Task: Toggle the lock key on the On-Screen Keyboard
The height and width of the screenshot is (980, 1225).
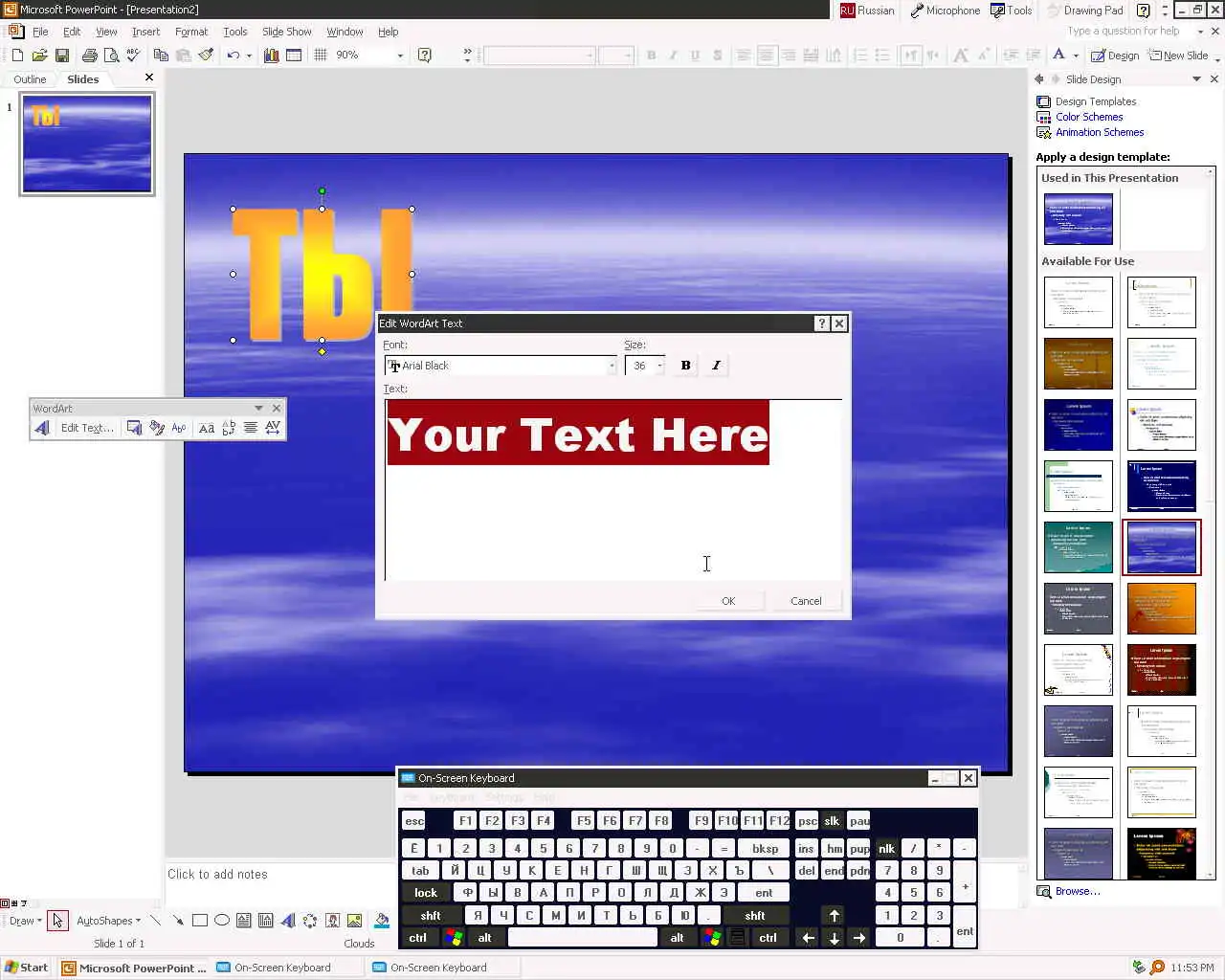Action: [426, 893]
